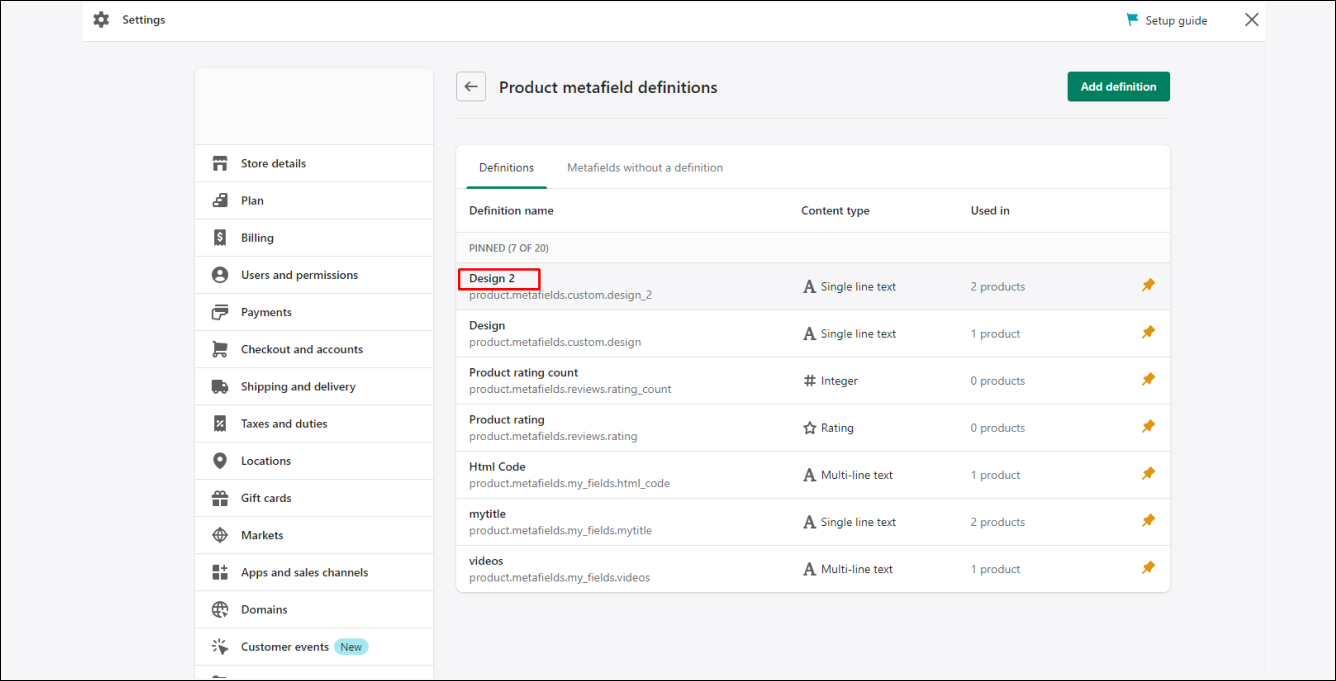Image resolution: width=1336 pixels, height=681 pixels.
Task: Unpin the Html Code definition
Action: [x=1148, y=474]
